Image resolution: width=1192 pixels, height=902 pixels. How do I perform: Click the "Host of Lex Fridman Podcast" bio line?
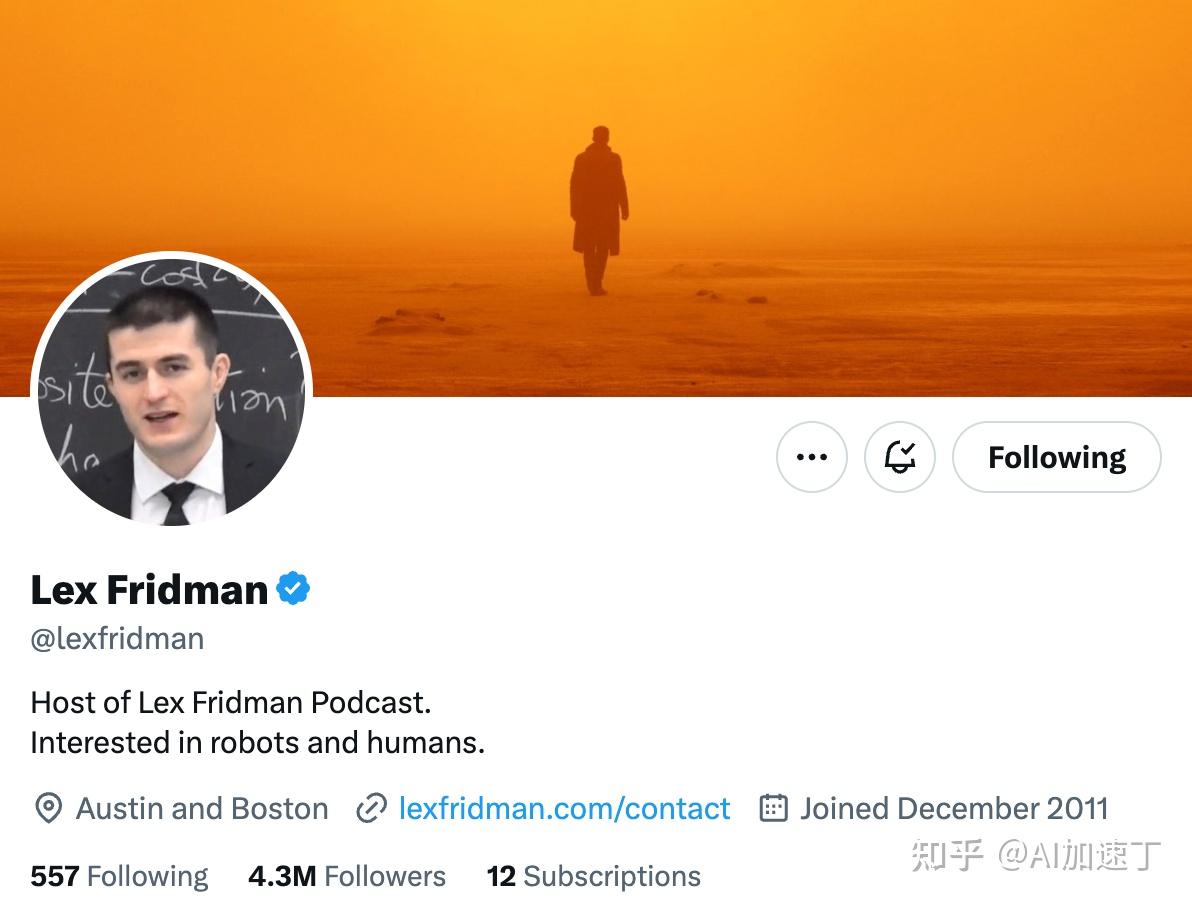tap(231, 702)
